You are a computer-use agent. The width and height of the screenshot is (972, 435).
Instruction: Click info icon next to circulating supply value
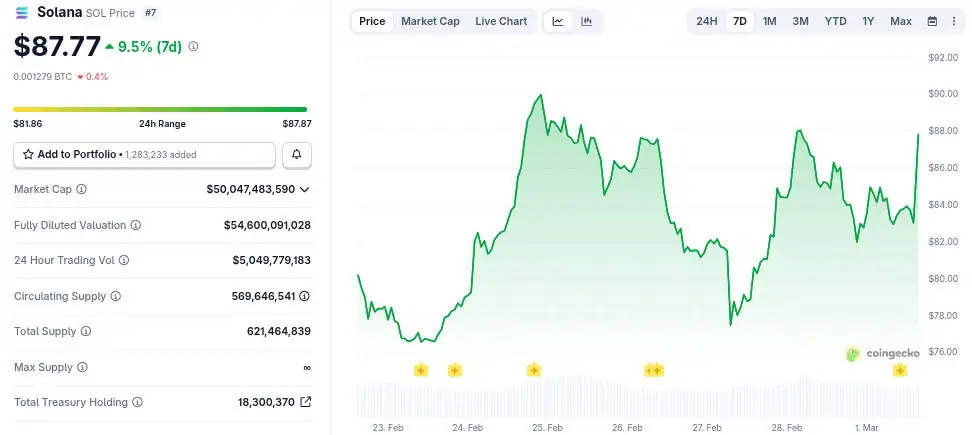304,296
